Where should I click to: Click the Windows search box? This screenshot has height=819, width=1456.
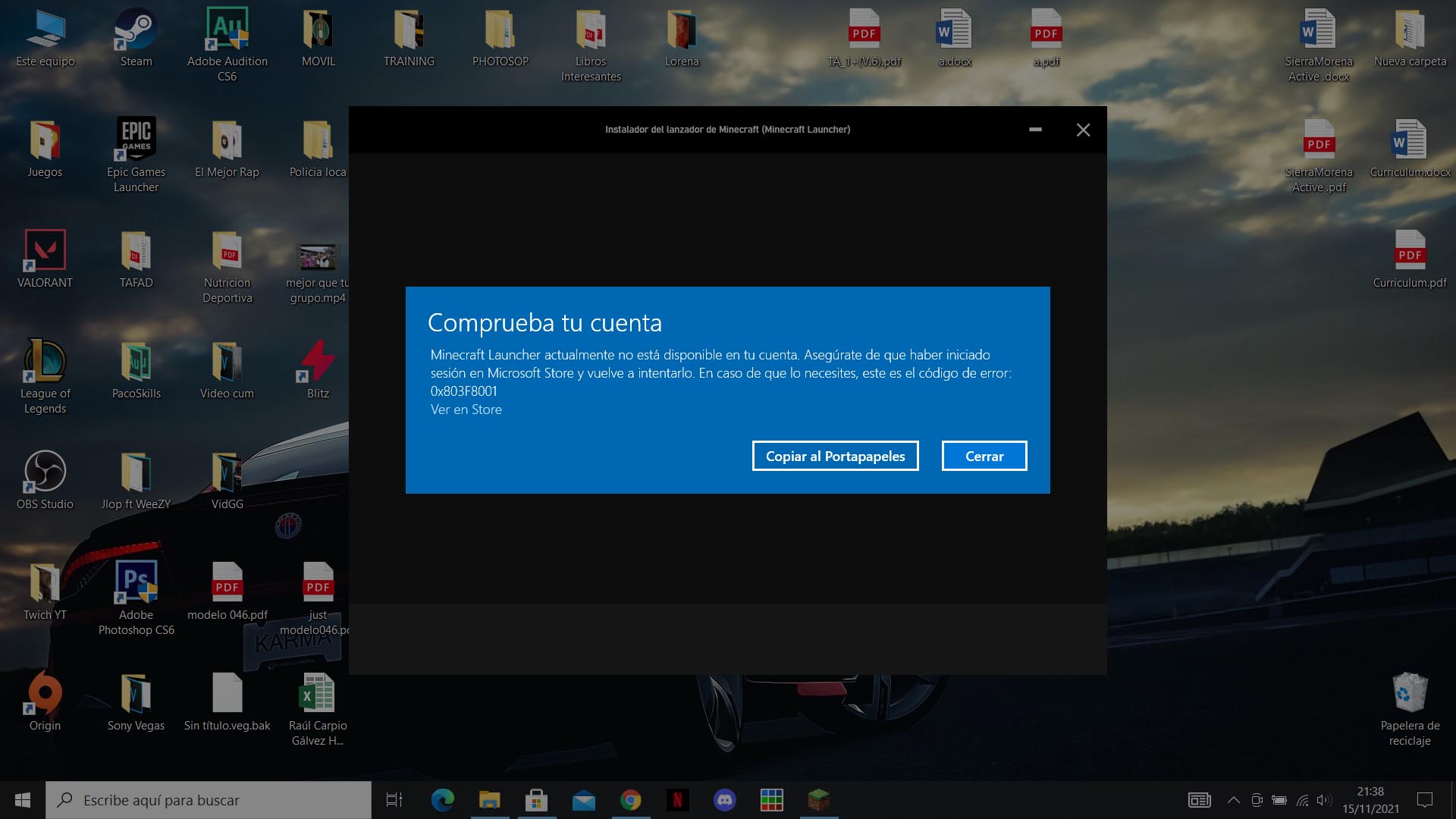(209, 800)
